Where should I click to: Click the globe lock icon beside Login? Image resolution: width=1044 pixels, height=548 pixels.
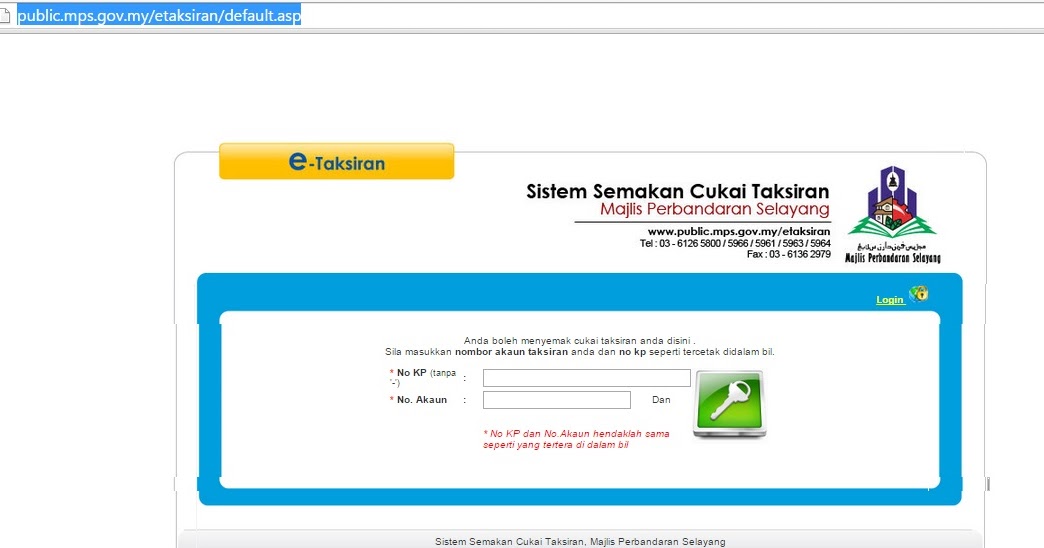click(x=919, y=294)
